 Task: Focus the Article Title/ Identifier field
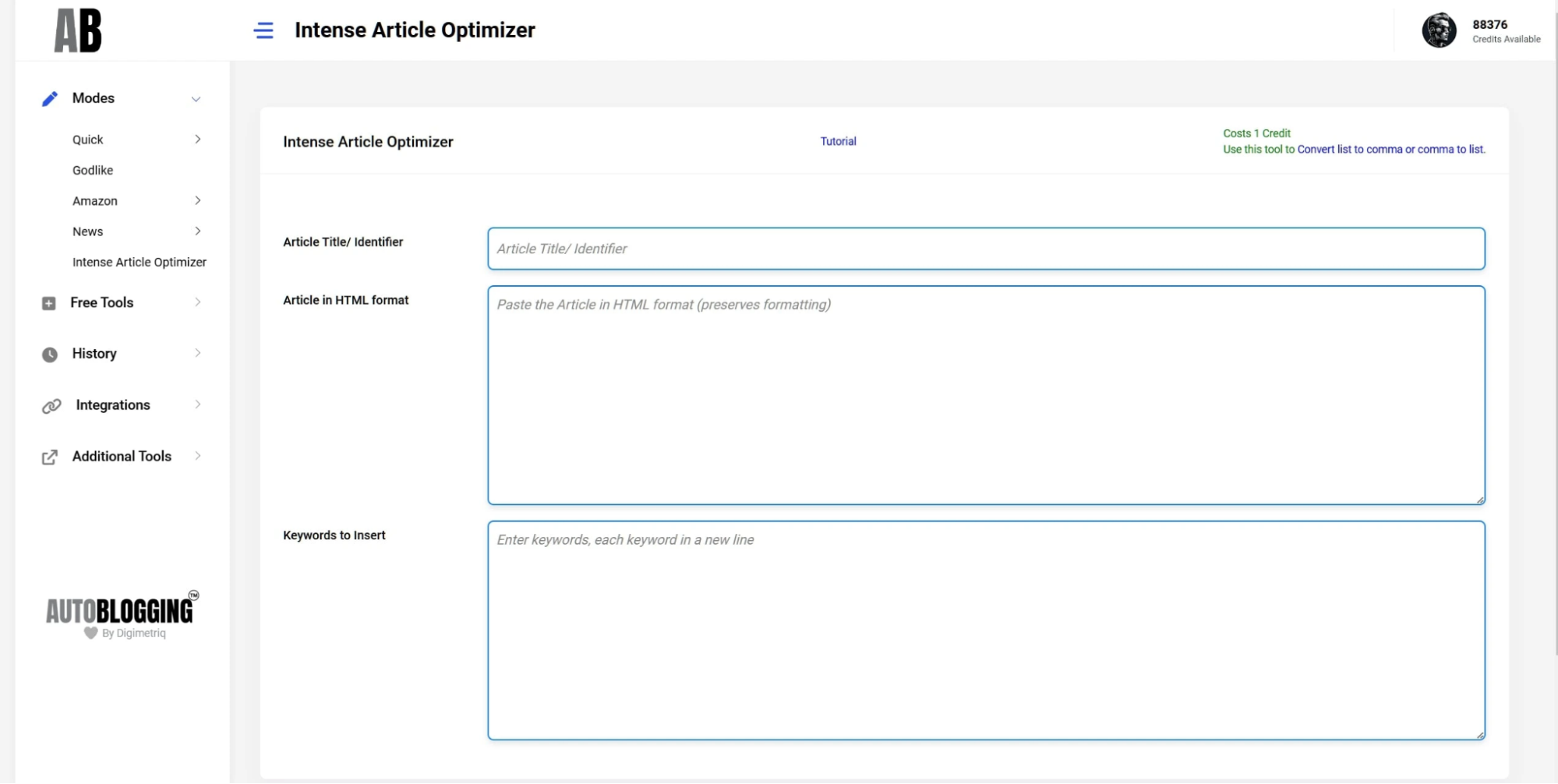(986, 249)
